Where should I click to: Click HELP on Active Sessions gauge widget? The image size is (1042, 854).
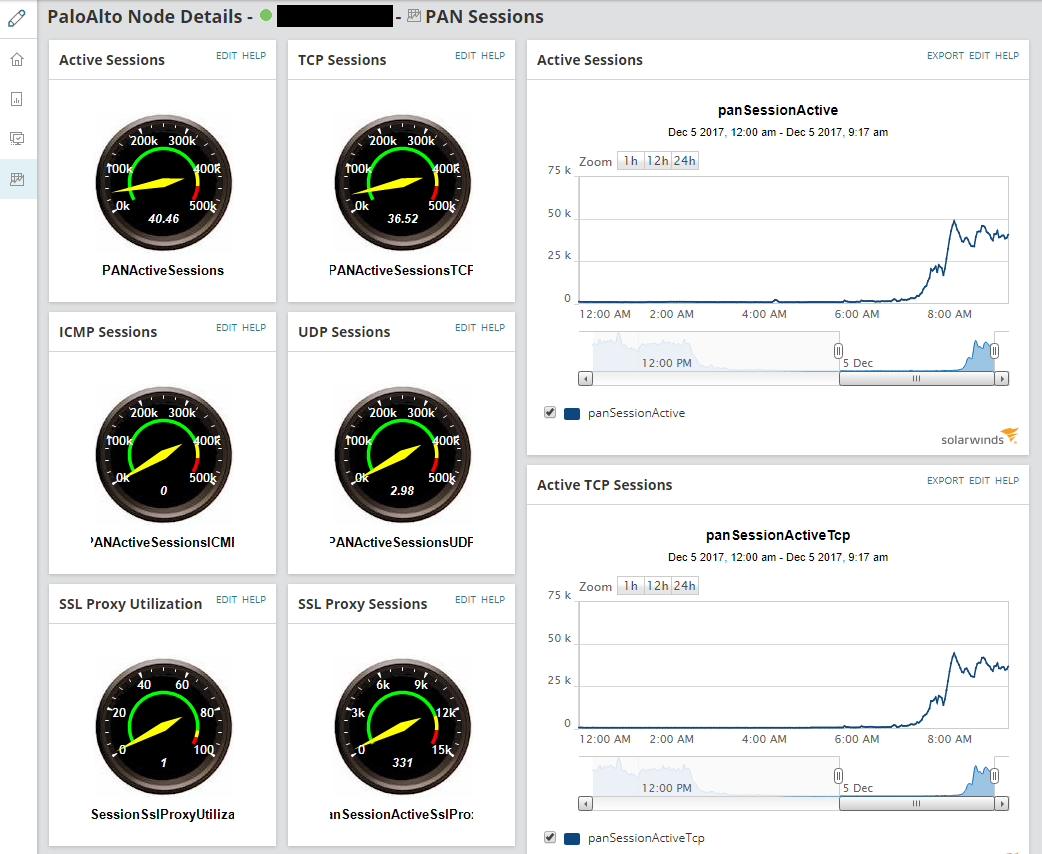(x=254, y=56)
